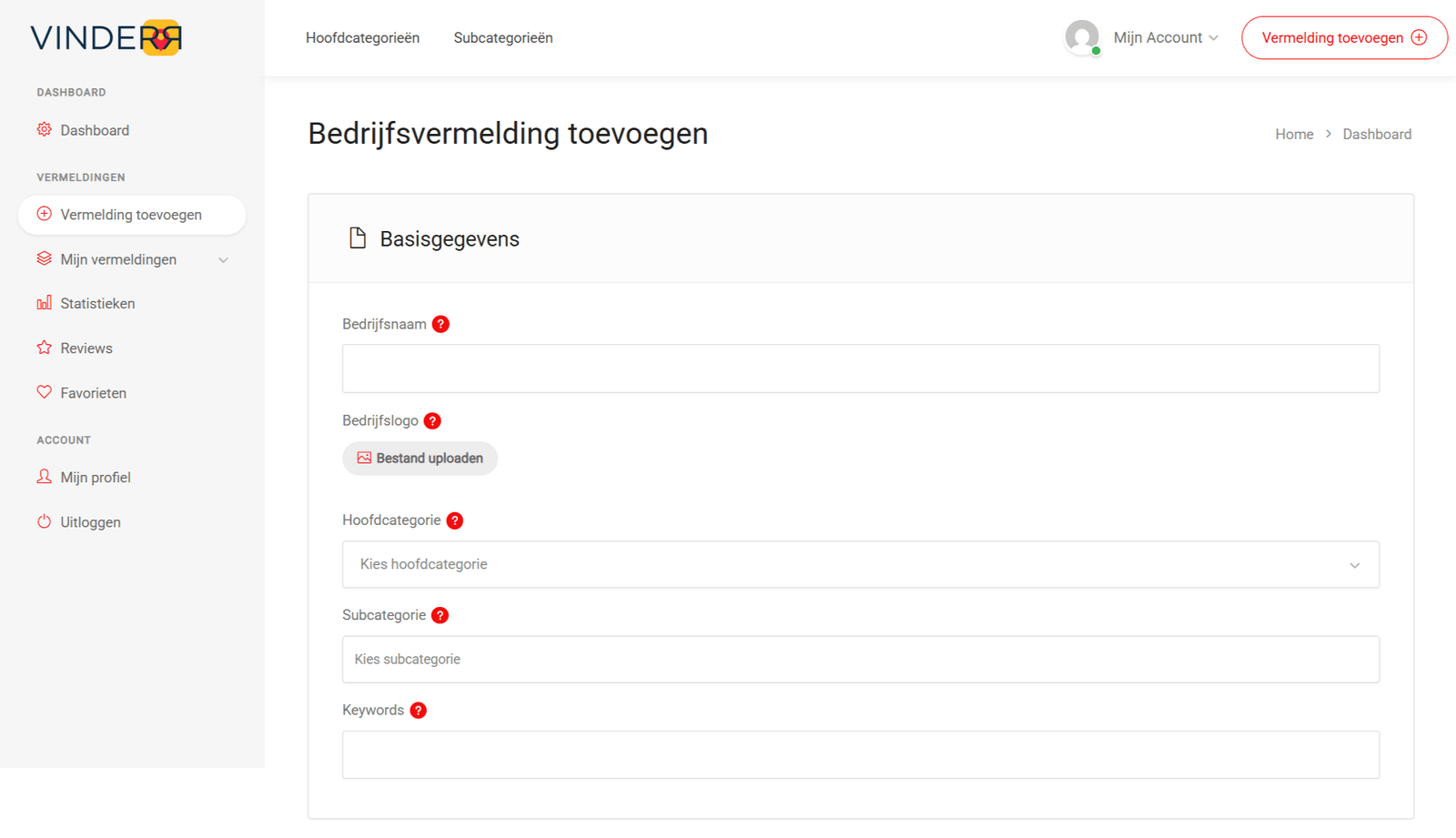The height and width of the screenshot is (838, 1456).
Task: Click the document icon beside Basisgegevens
Action: (x=358, y=238)
